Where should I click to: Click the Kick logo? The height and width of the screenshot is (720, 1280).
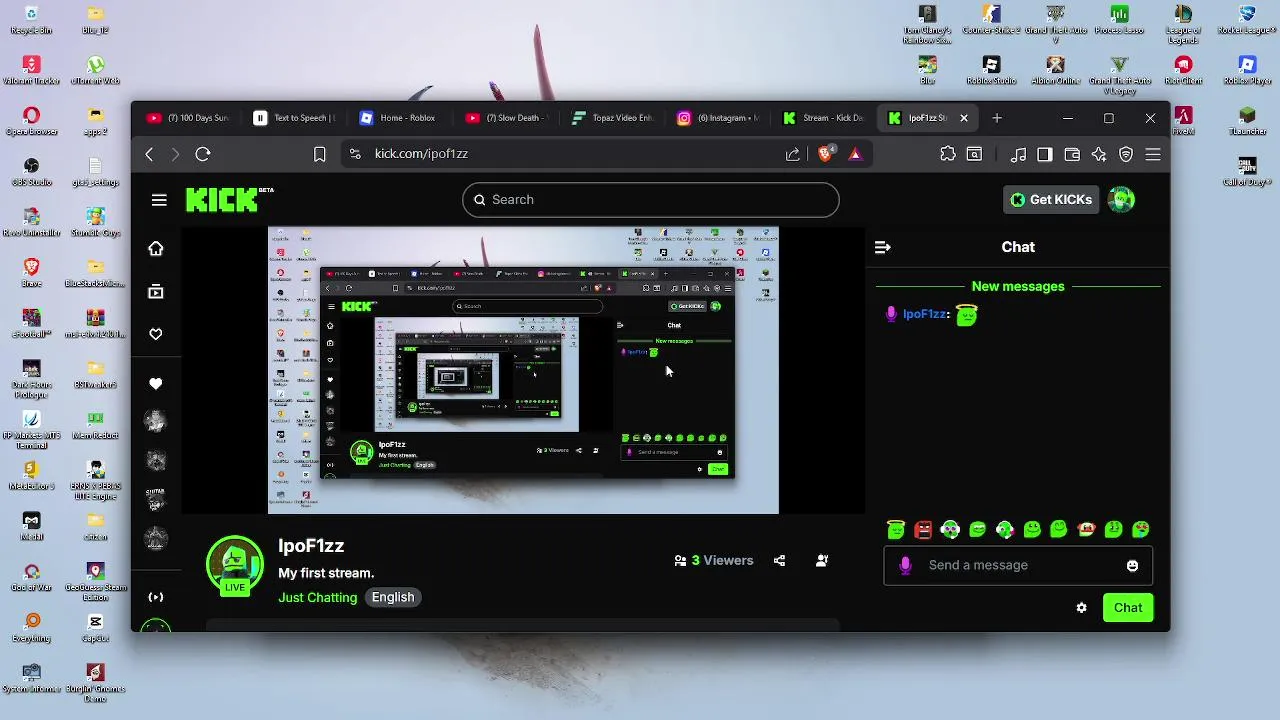(229, 200)
